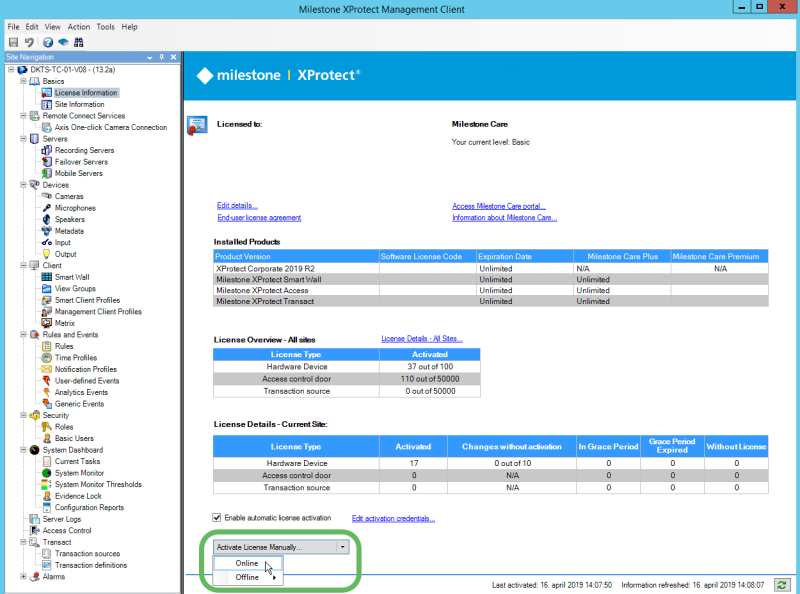
Task: Click the Save toolbar icon
Action: 12,42
